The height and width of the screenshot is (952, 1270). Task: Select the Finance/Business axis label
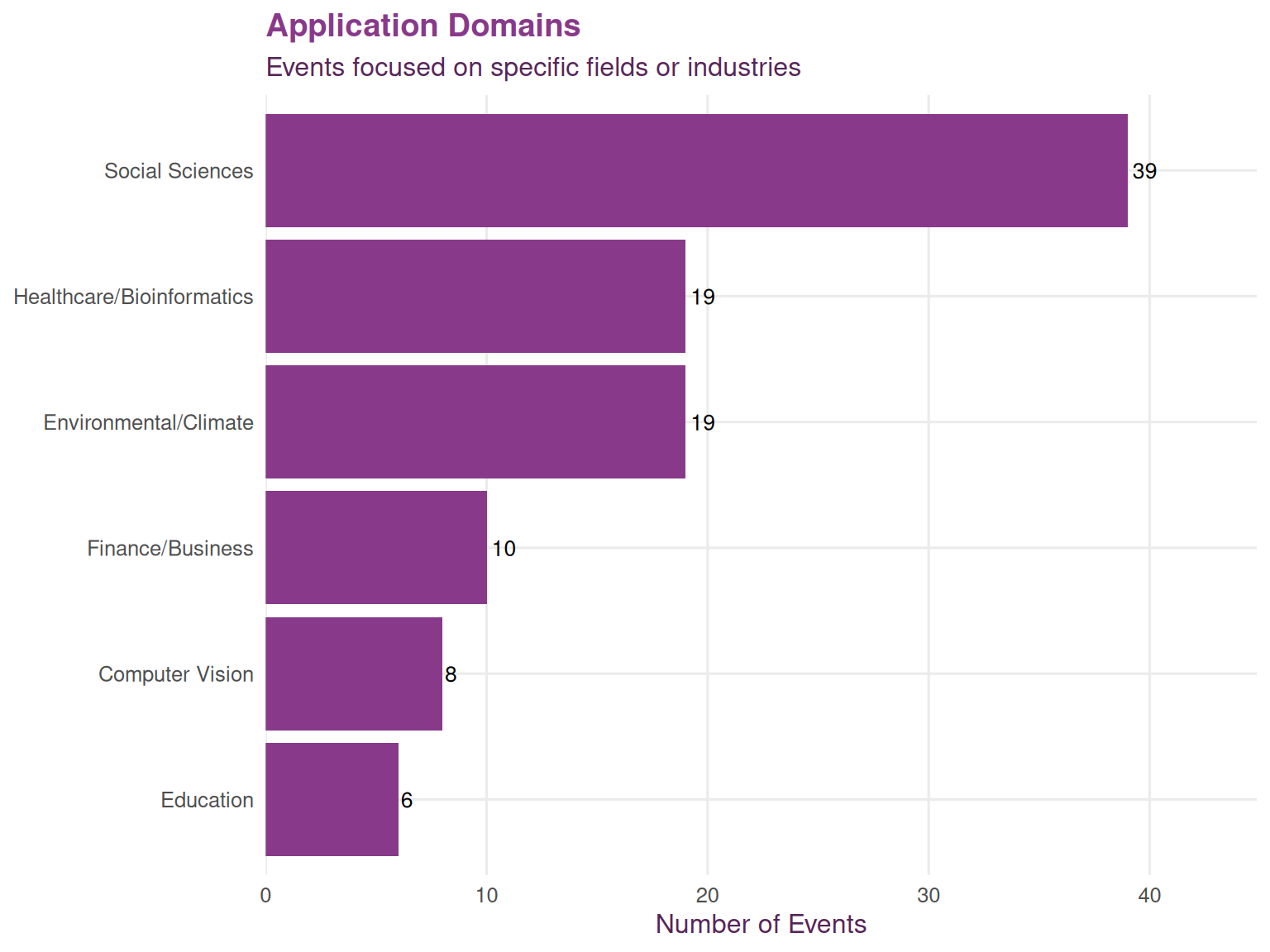click(x=170, y=549)
